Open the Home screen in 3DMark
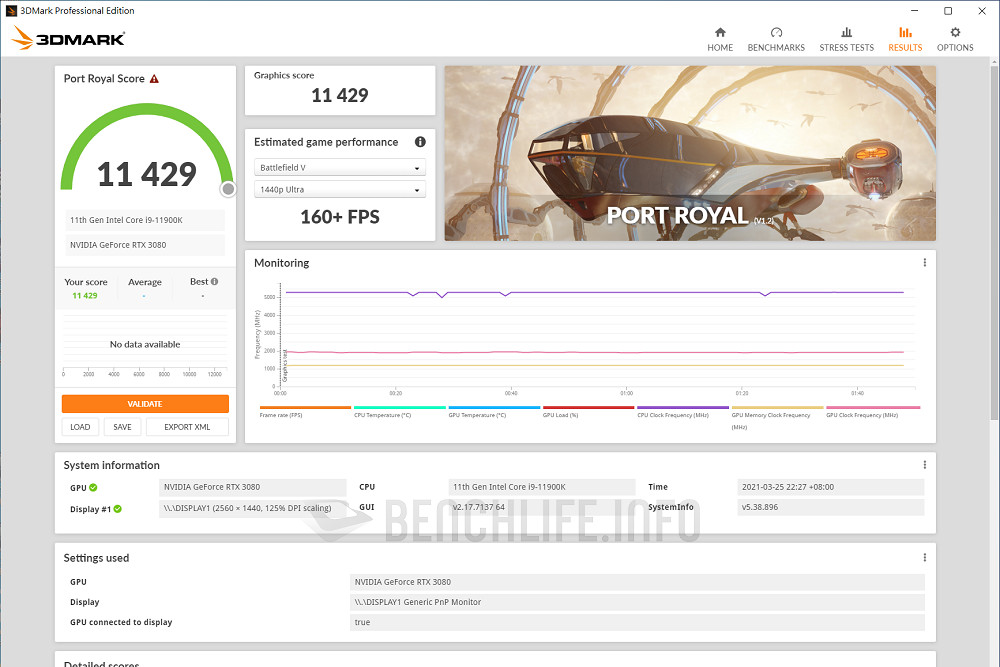Image resolution: width=1000 pixels, height=667 pixels. coord(720,40)
